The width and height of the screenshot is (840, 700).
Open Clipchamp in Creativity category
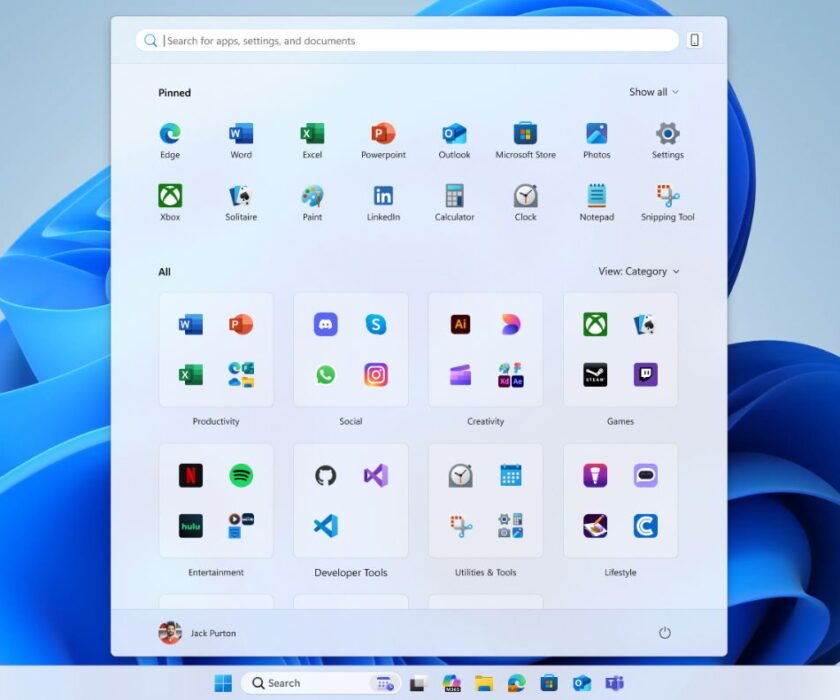[460, 374]
